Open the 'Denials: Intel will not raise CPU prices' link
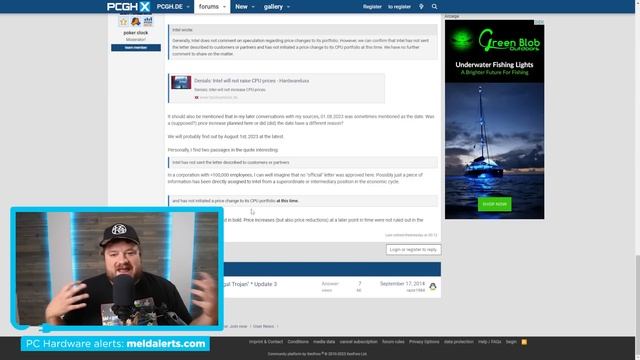Image resolution: width=640 pixels, height=360 pixels. (x=251, y=81)
